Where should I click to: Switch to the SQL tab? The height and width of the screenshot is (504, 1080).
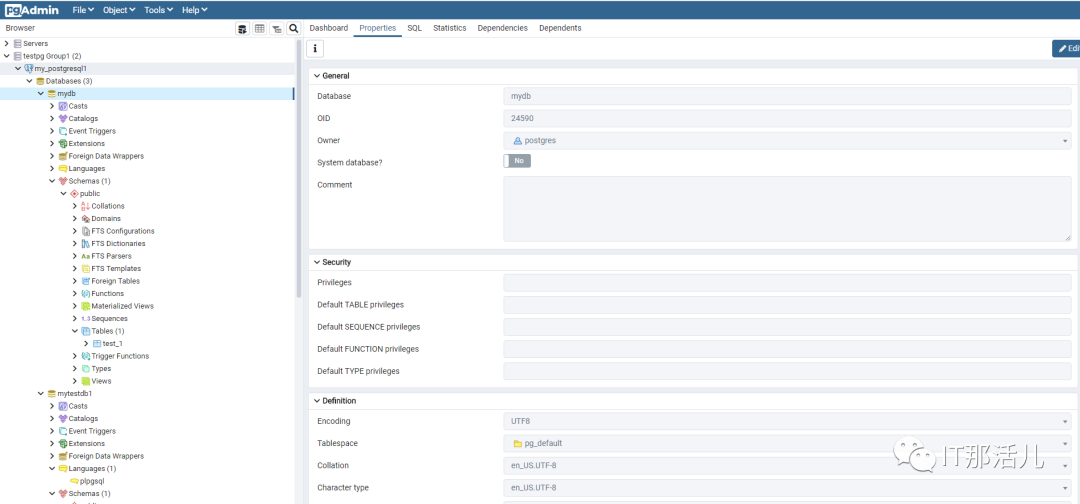pos(414,28)
